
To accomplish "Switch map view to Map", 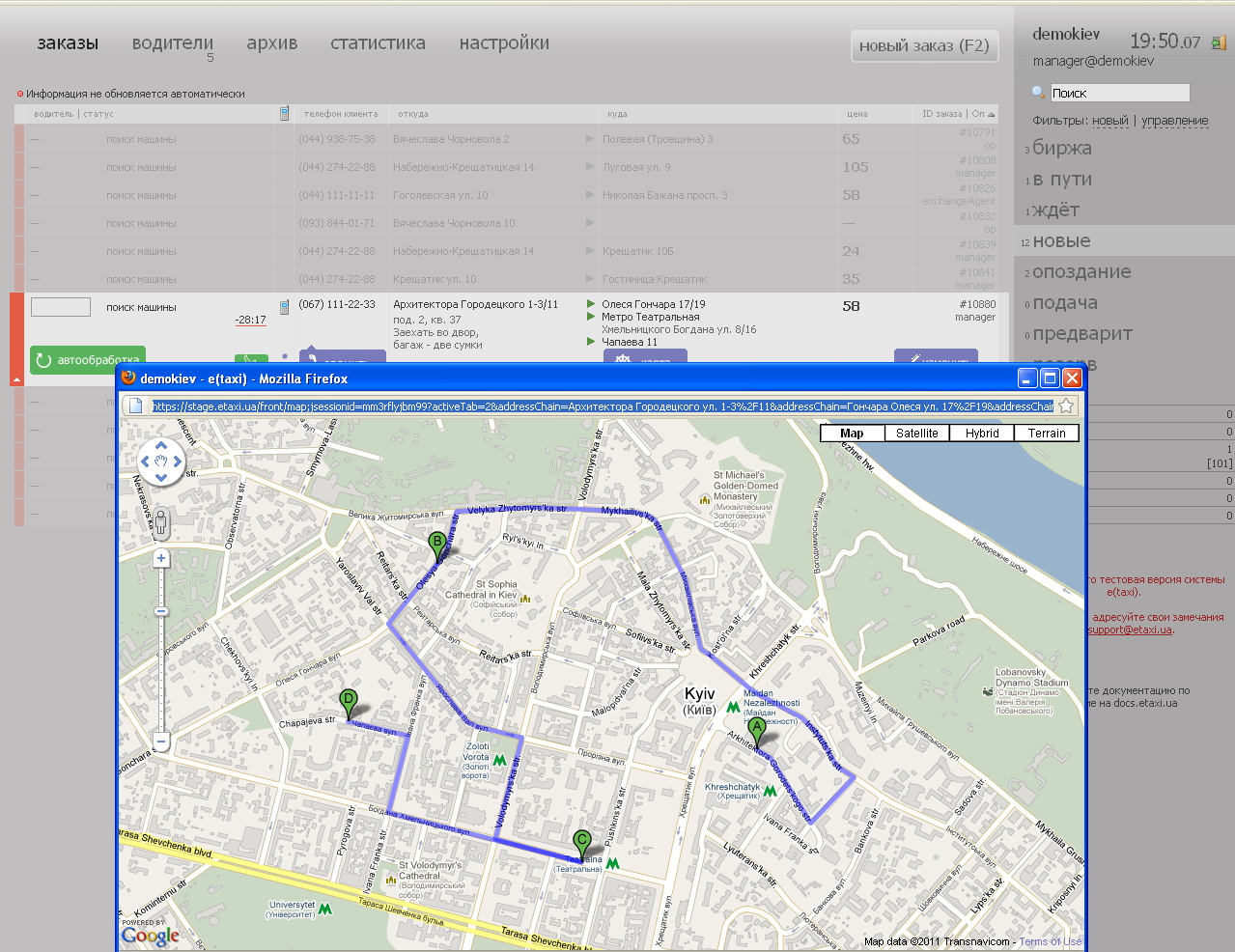I will point(852,434).
